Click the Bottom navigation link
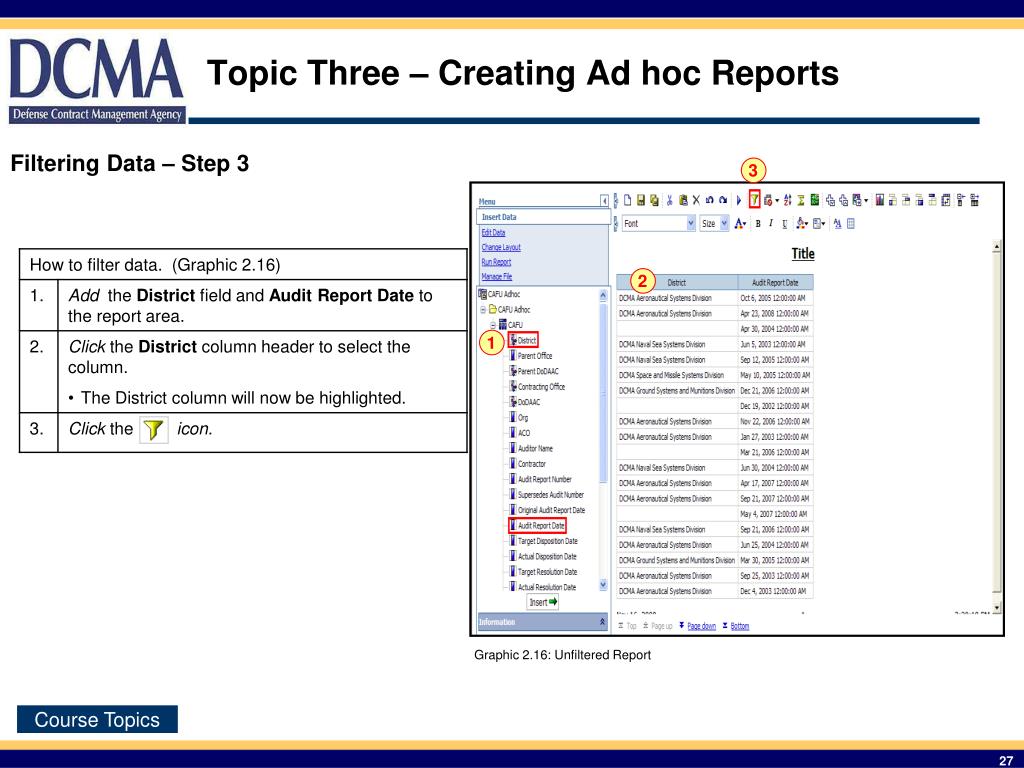1024x768 pixels. [739, 626]
